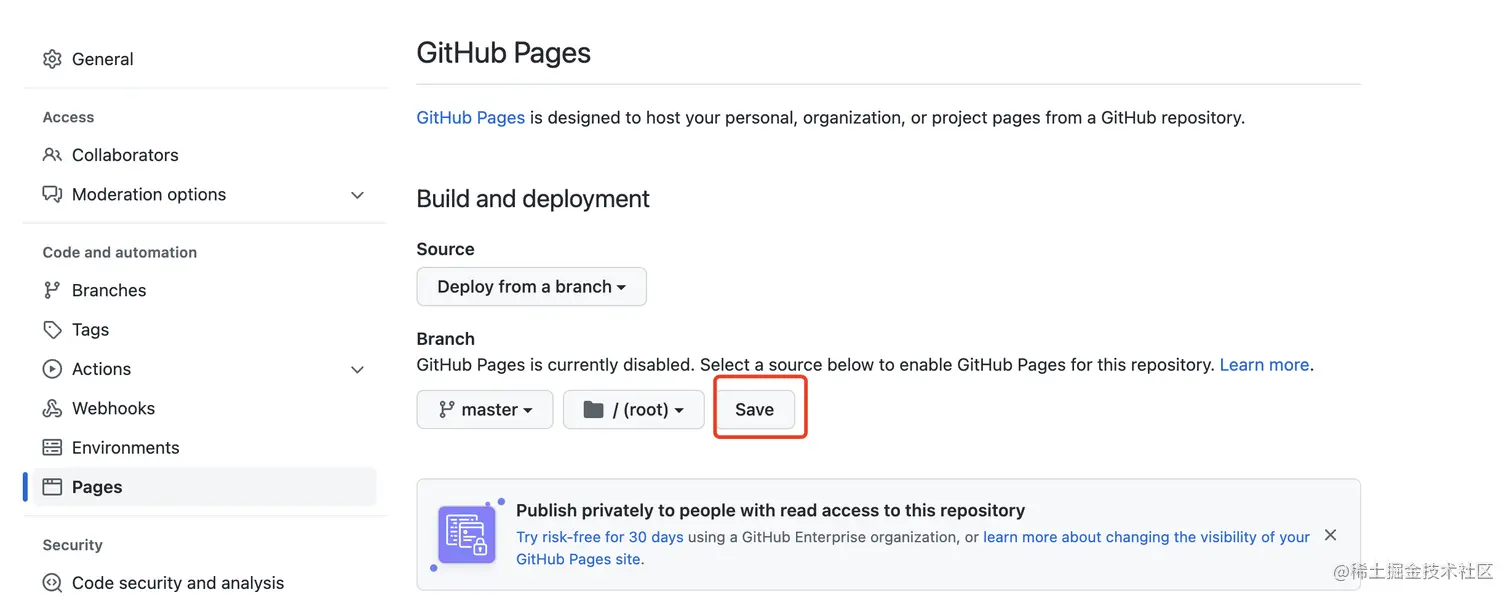Click the Webhooks icon in sidebar
Screen dimensions: 1512x600
52,408
